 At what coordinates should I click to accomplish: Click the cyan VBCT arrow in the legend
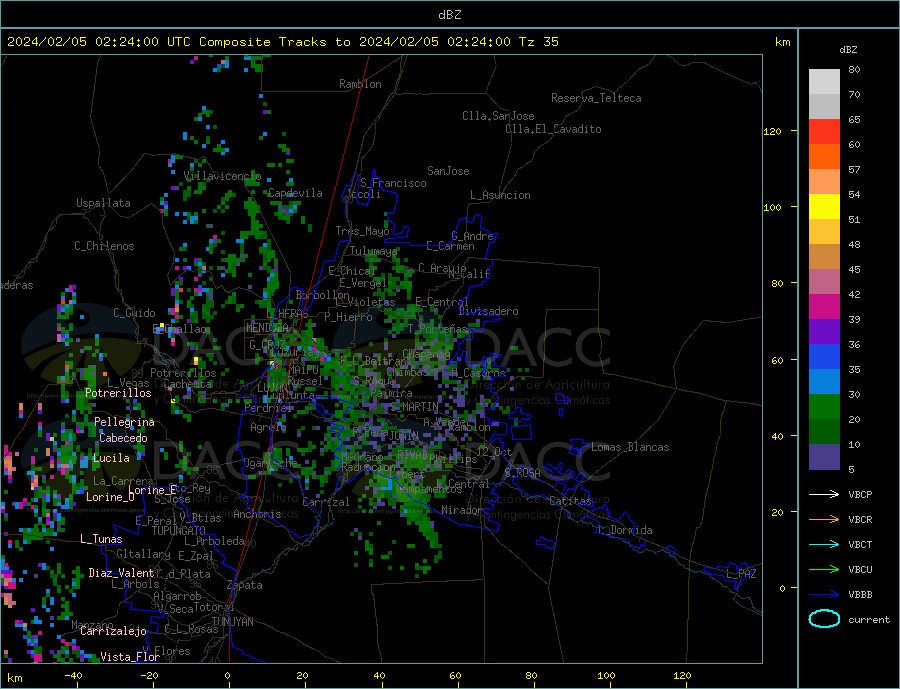[824, 544]
